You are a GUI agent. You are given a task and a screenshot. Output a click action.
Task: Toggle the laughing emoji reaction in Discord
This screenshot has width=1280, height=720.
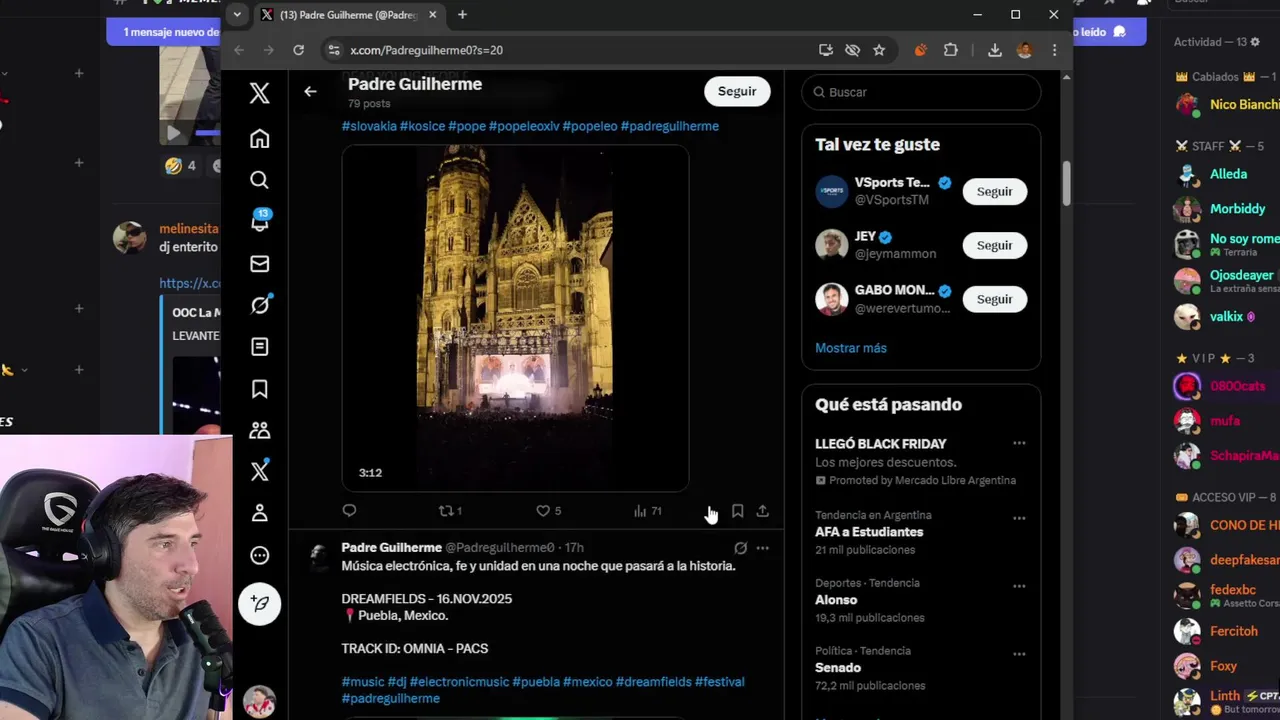(181, 166)
